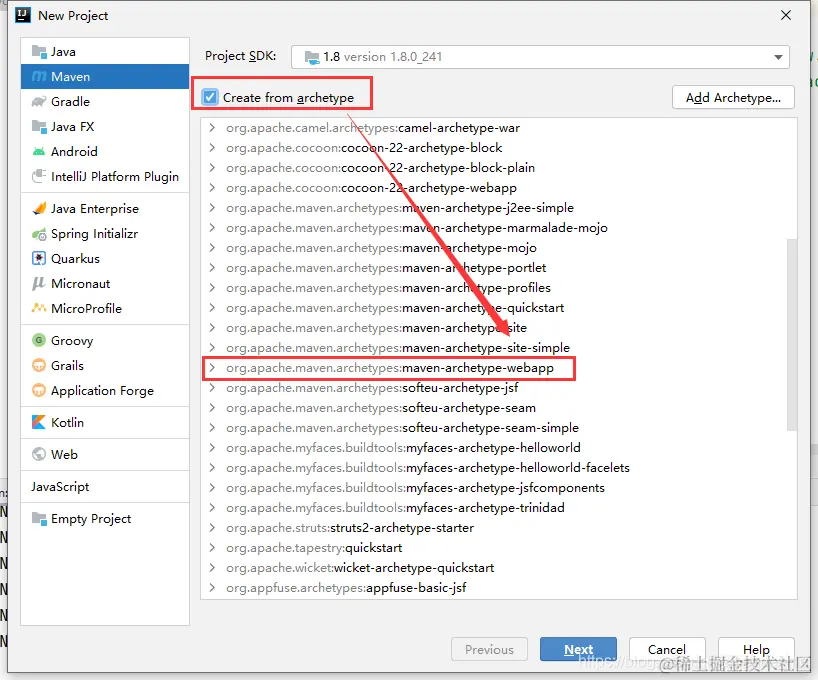Viewport: 818px width, 680px height.
Task: Click the Kotlin K icon
Action: (39, 422)
